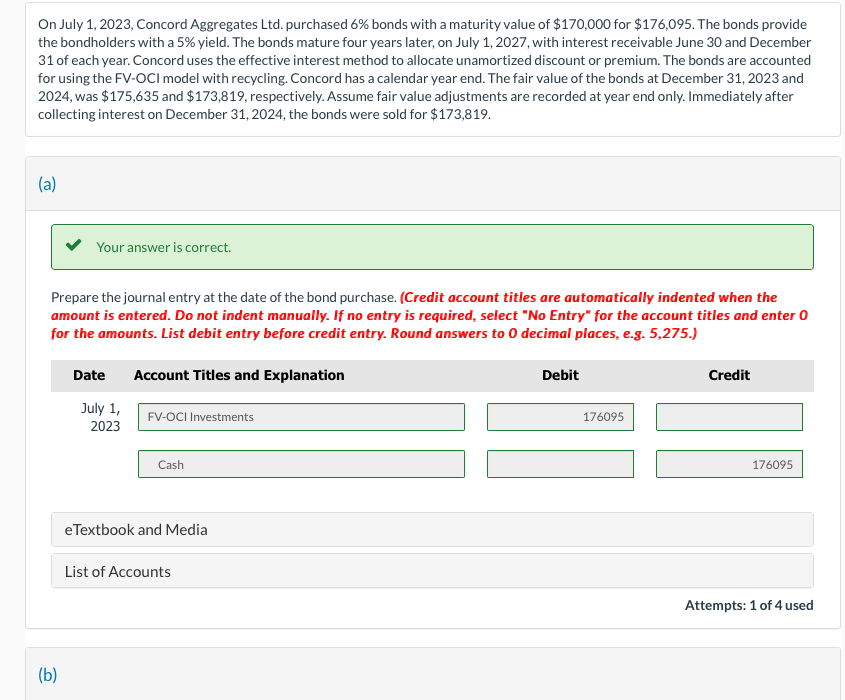Click the Attempts counter text

pyautogui.click(x=749, y=605)
